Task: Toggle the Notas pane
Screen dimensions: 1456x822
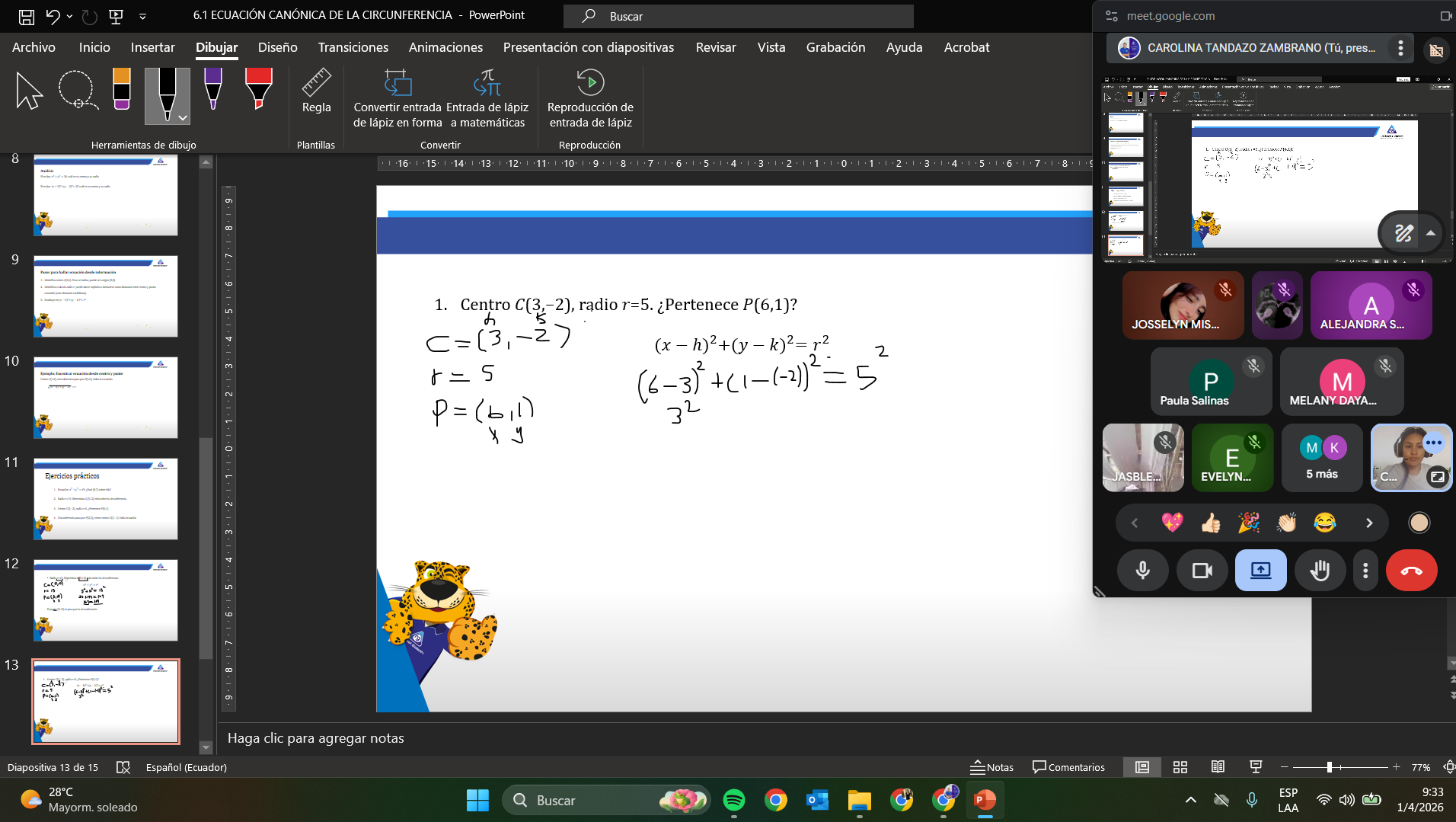Action: (x=992, y=767)
